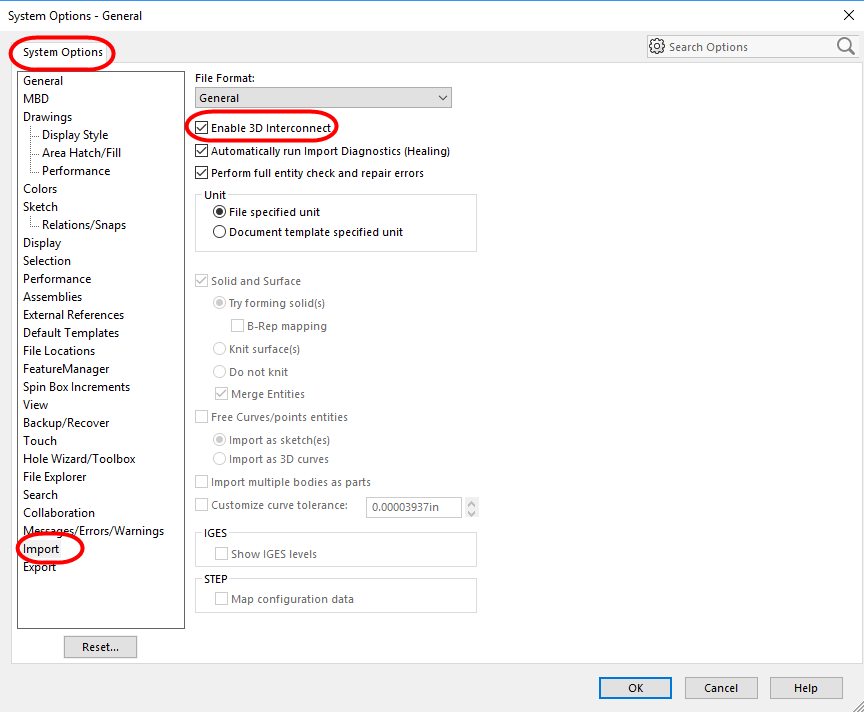The height and width of the screenshot is (712, 864).
Task: Select Collaboration option
Action: (x=59, y=513)
